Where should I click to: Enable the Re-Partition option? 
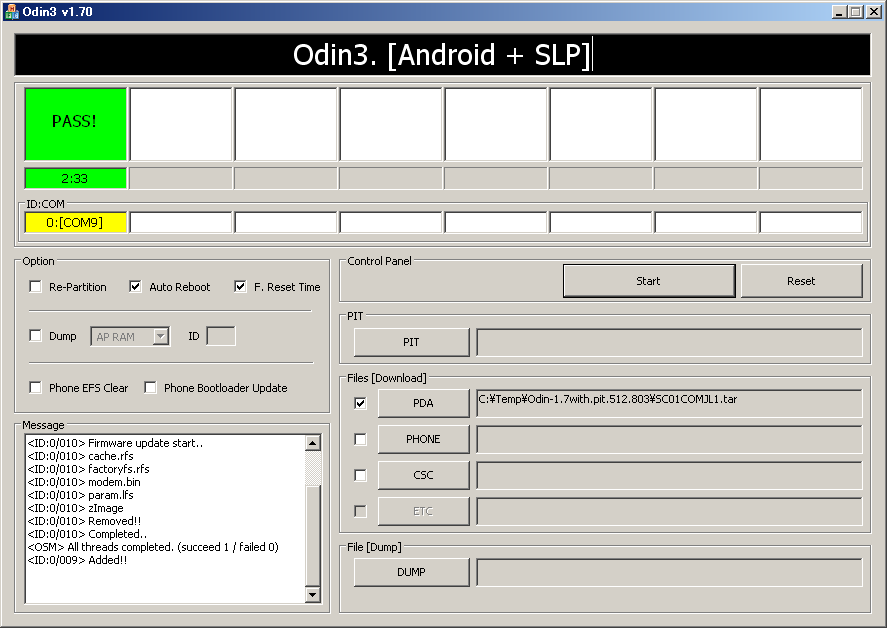coord(35,286)
